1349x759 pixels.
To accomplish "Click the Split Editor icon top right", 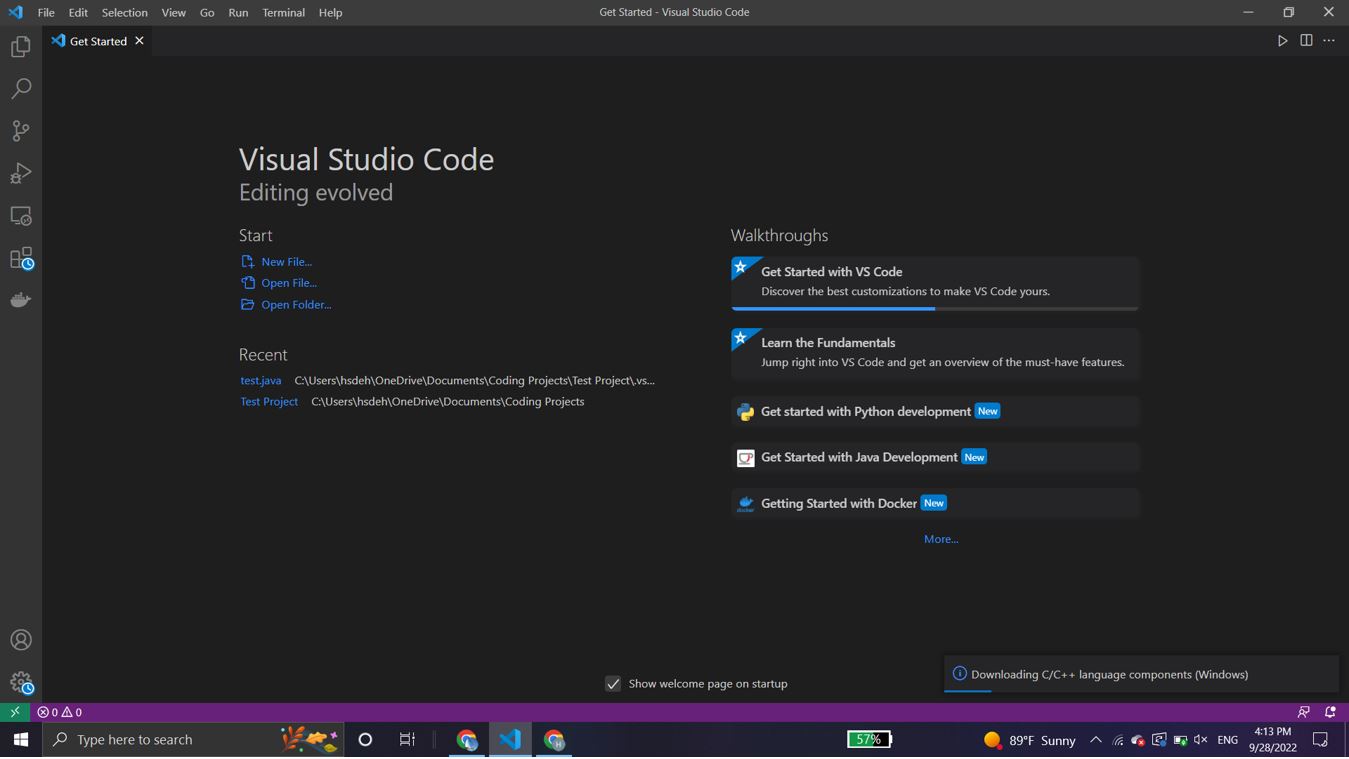I will pos(1305,40).
